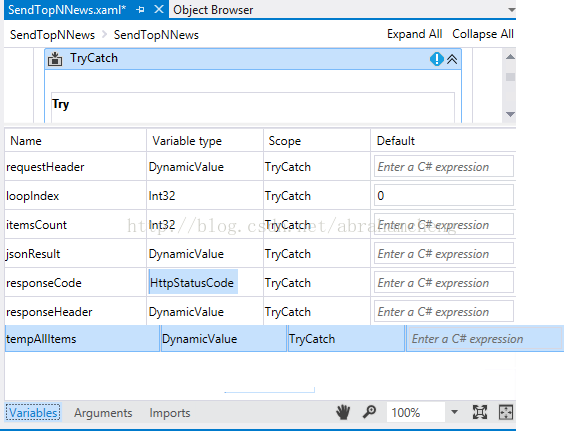
Task: Pin the SendTopNNews.xaml tab
Action: [x=140, y=10]
